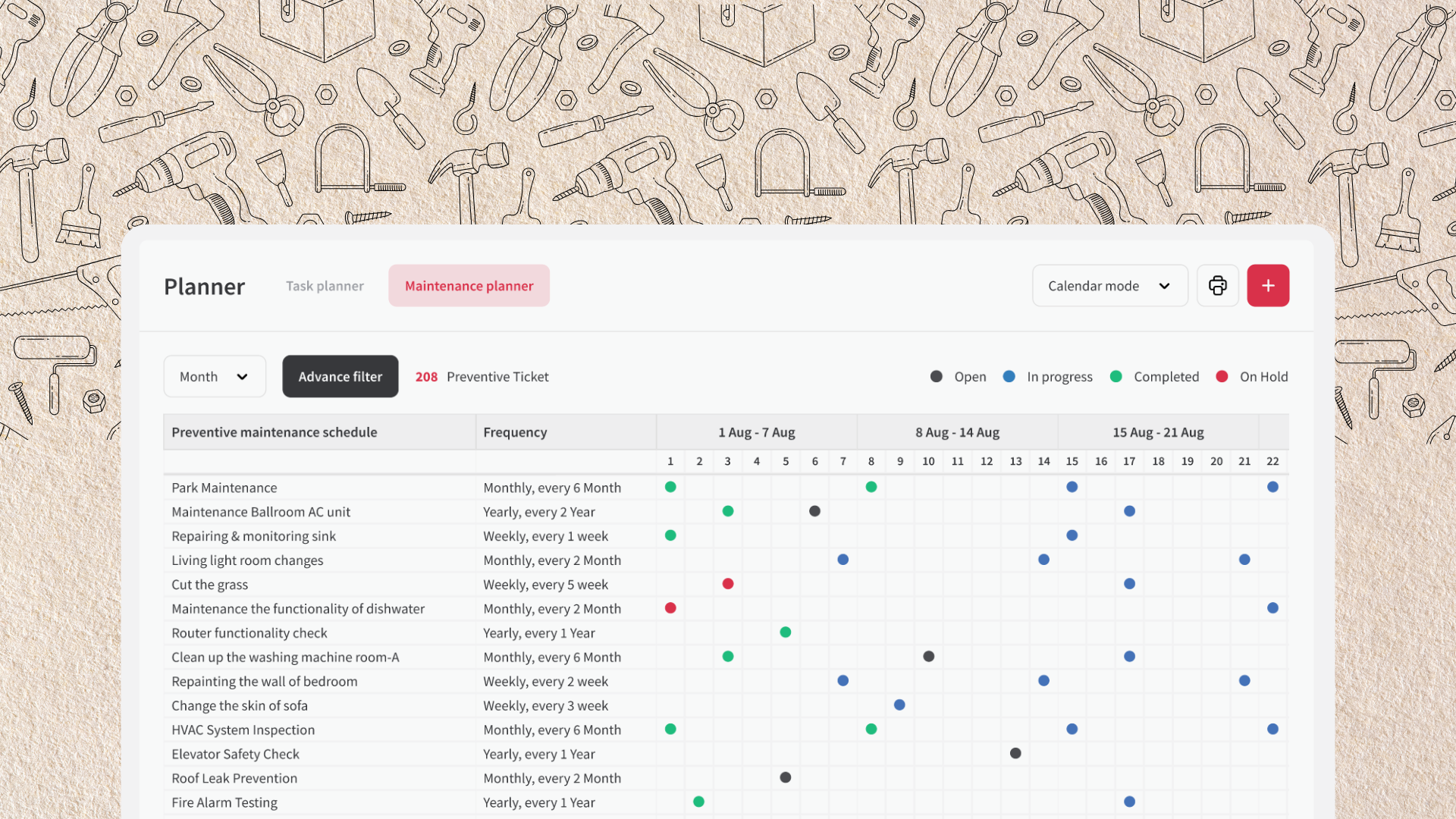Open Router functionality check ticket day 5
The width and height of the screenshot is (1456, 819).
click(786, 632)
